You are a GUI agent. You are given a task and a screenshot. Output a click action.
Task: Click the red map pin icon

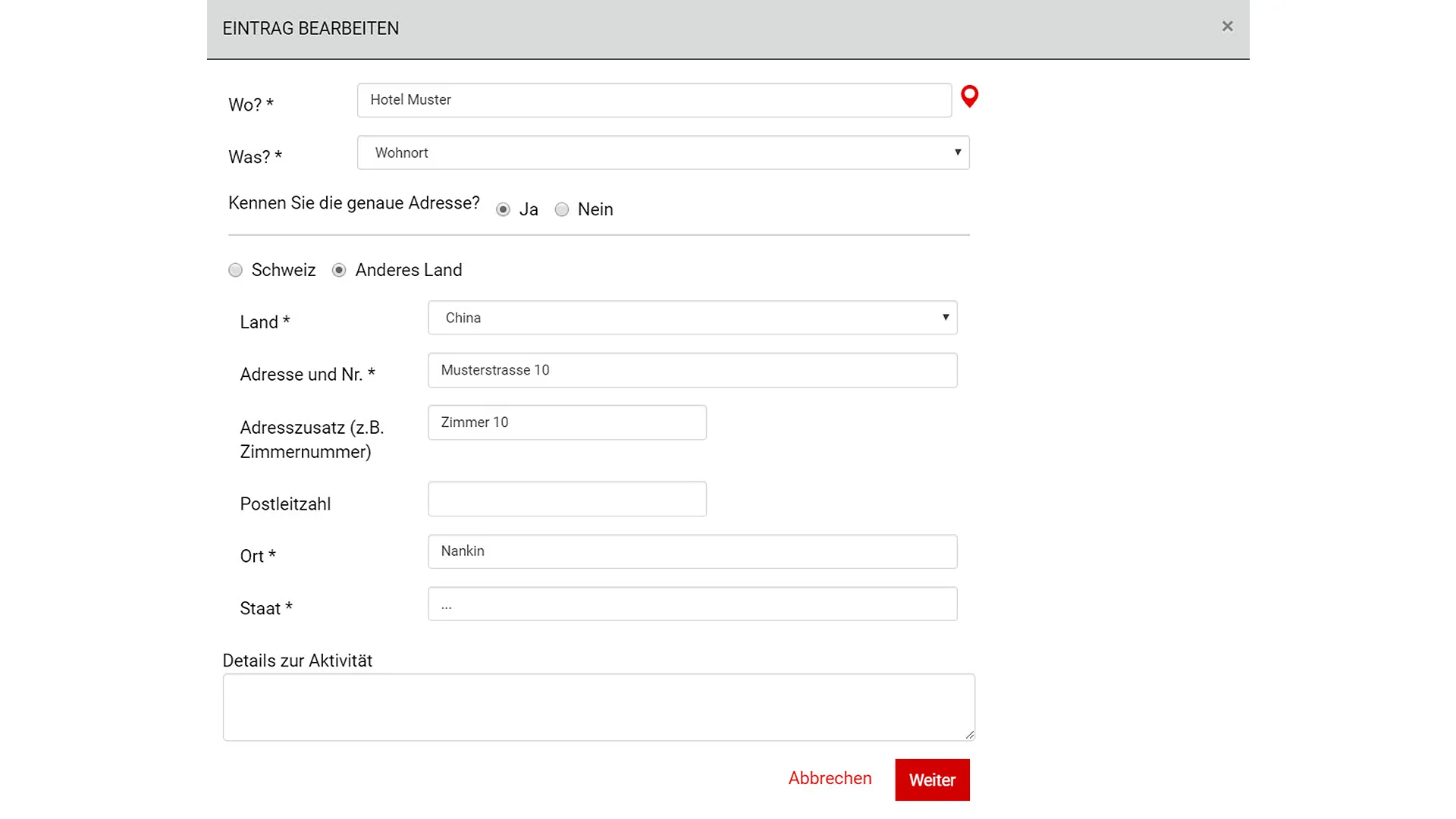coord(969,96)
